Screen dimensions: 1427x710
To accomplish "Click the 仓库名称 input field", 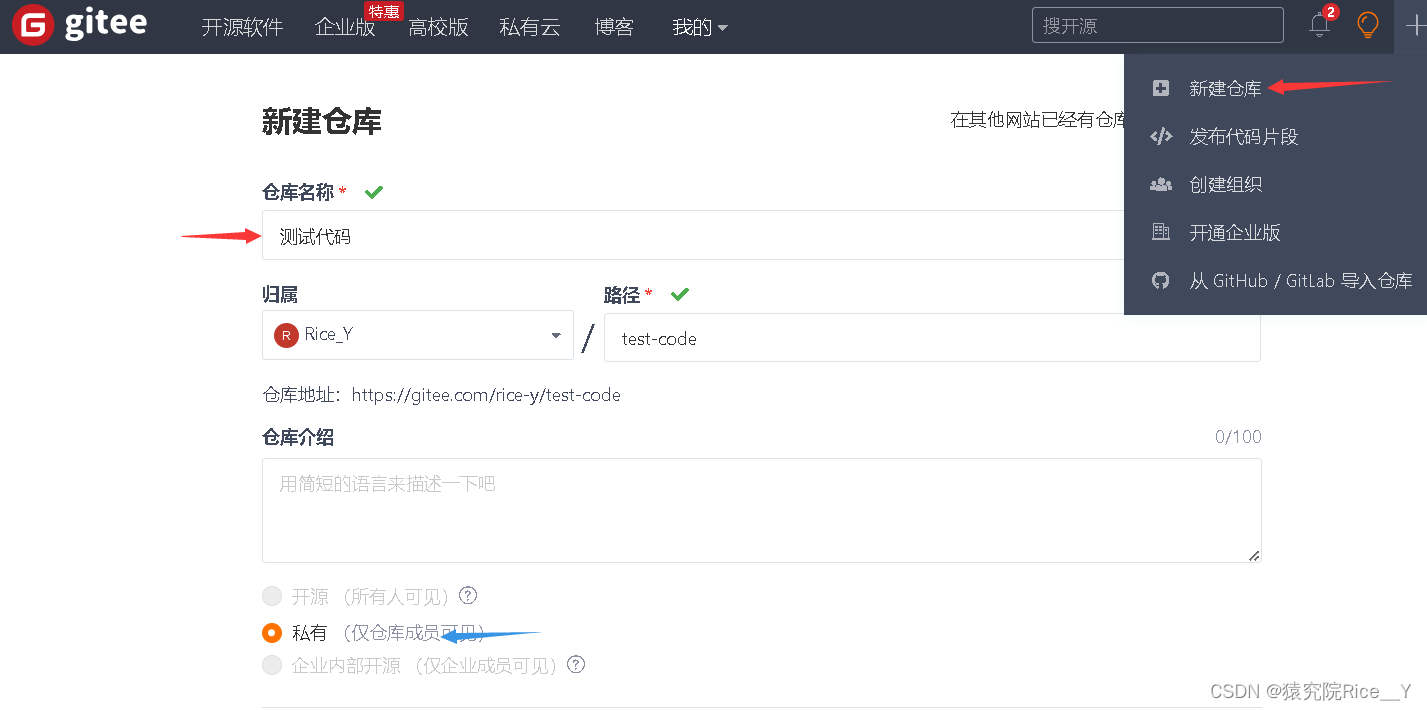I will [692, 236].
